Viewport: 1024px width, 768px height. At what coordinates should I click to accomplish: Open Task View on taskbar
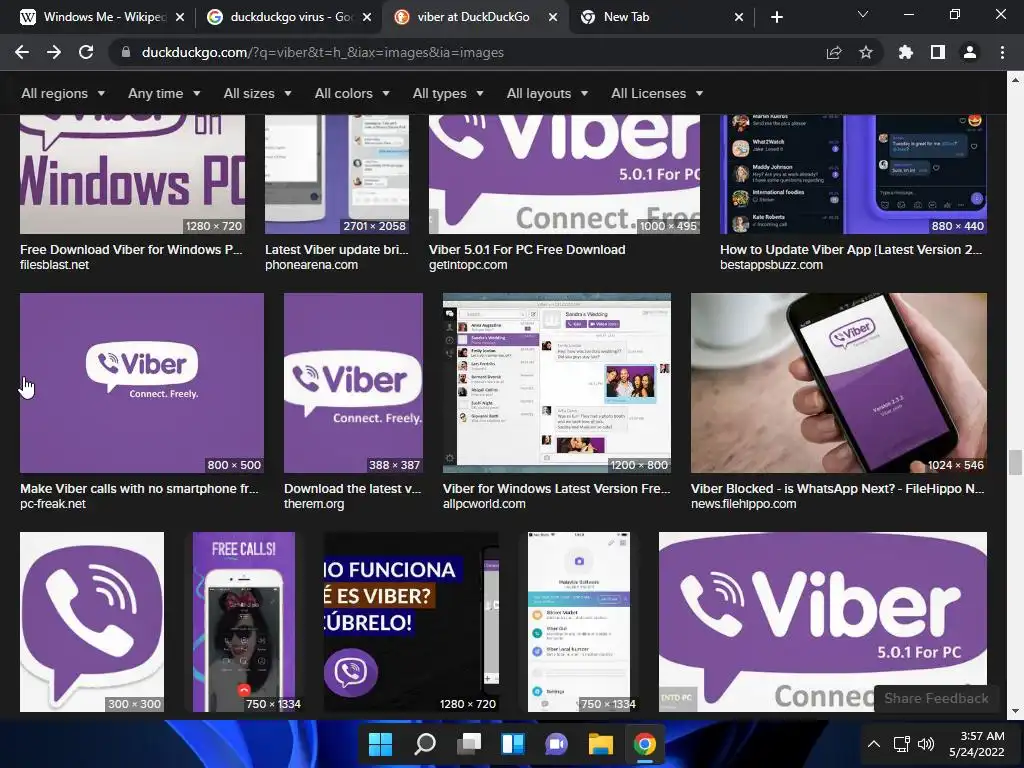[x=468, y=744]
